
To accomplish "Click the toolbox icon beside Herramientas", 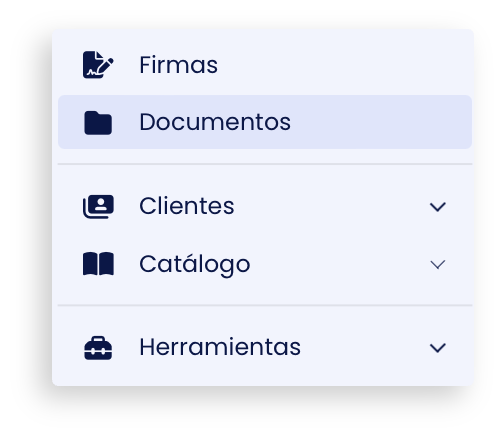I will click(98, 348).
